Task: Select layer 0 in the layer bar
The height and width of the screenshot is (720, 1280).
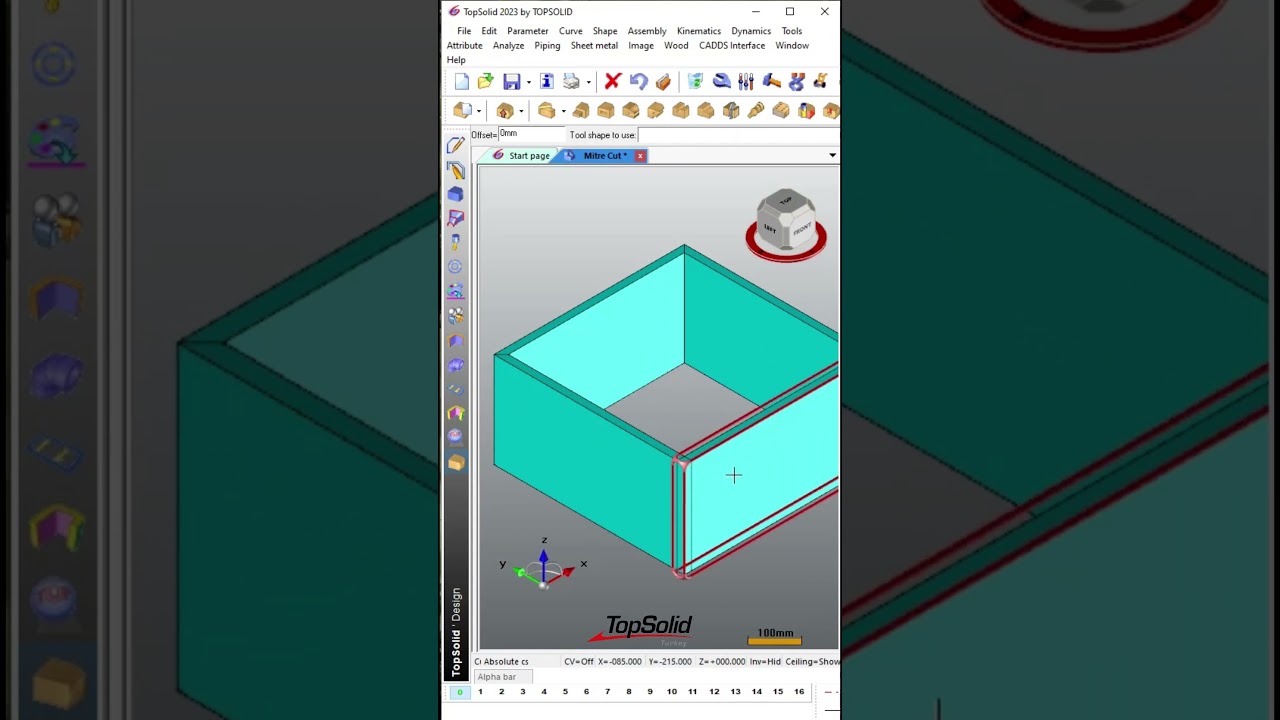Action: [x=459, y=692]
